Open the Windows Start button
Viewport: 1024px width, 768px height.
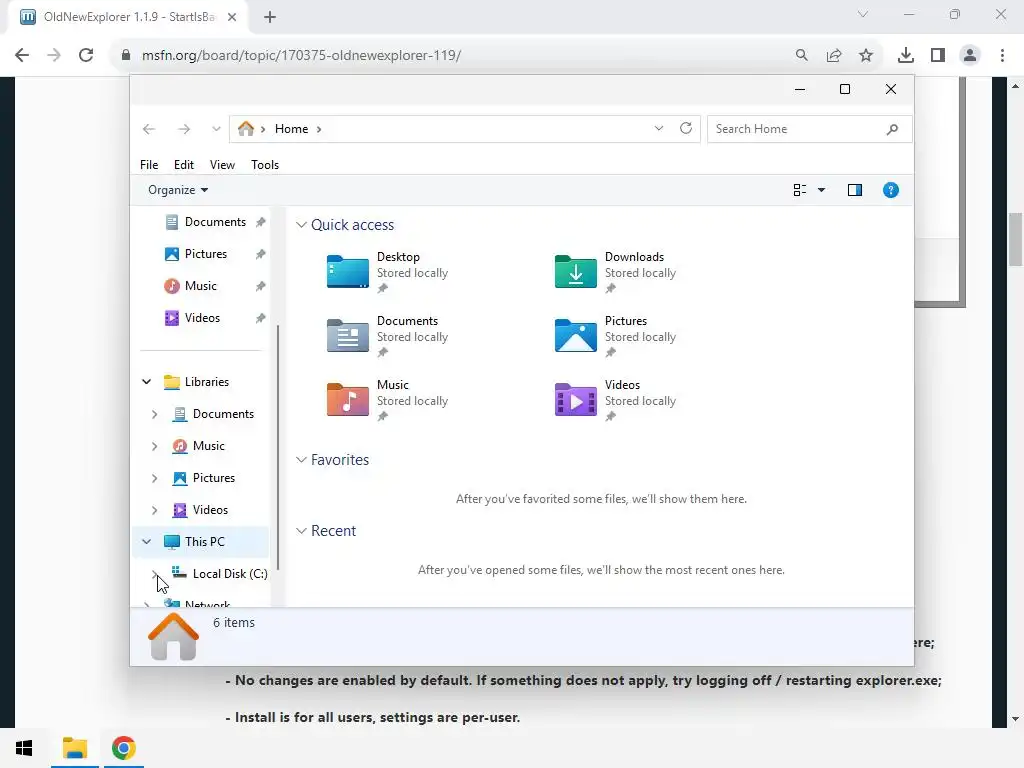[24, 748]
